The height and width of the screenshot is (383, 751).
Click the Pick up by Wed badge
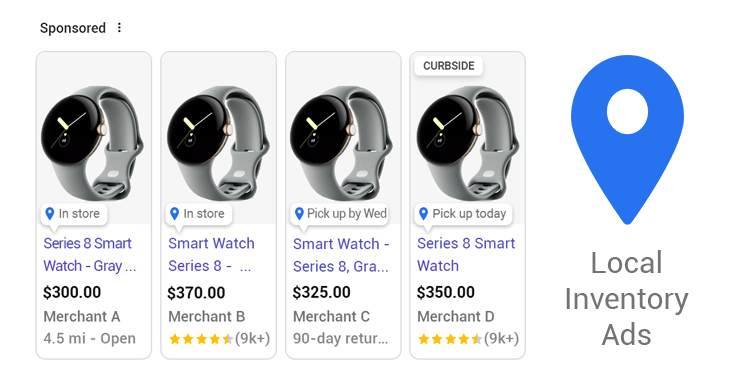pos(340,214)
